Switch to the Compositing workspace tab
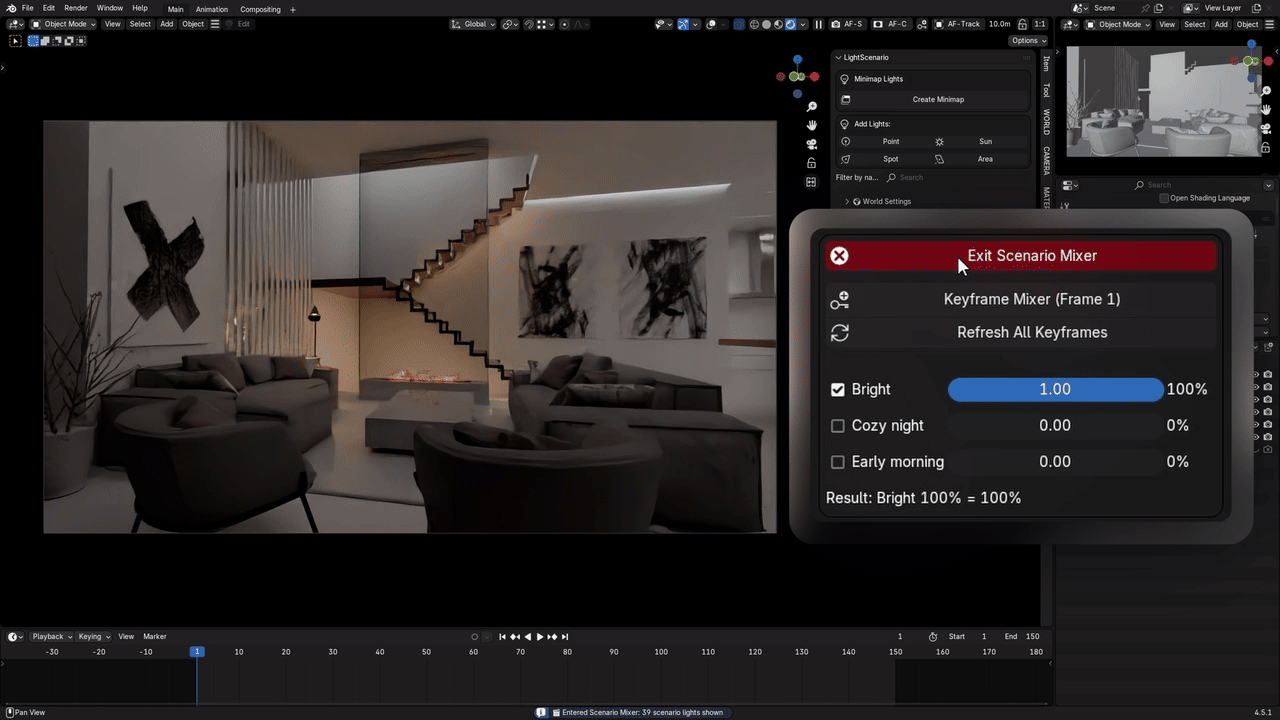The width and height of the screenshot is (1280, 720). (x=260, y=9)
